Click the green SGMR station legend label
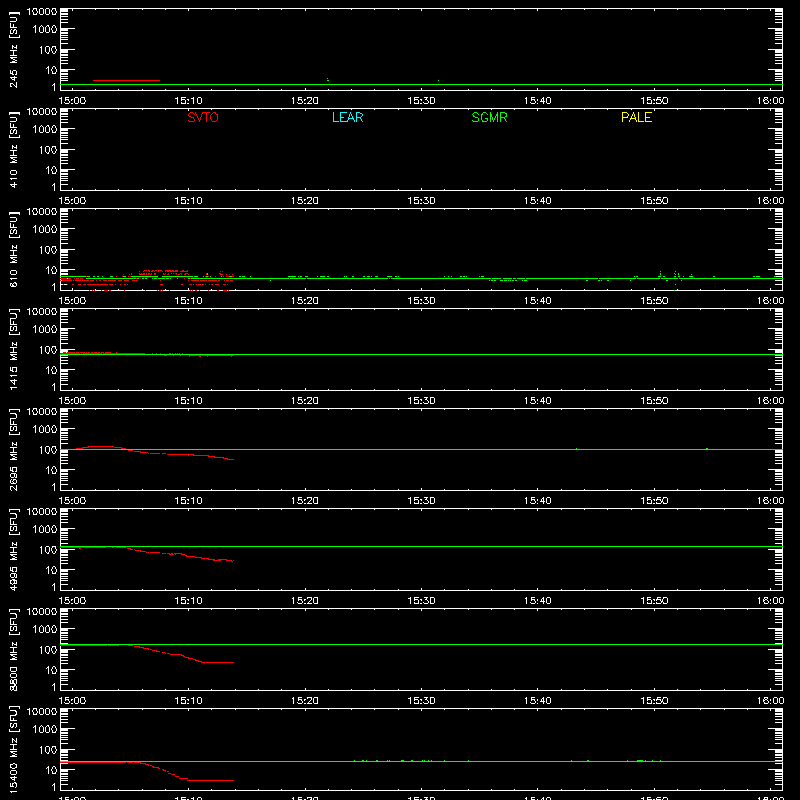800x800 pixels. [x=489, y=117]
